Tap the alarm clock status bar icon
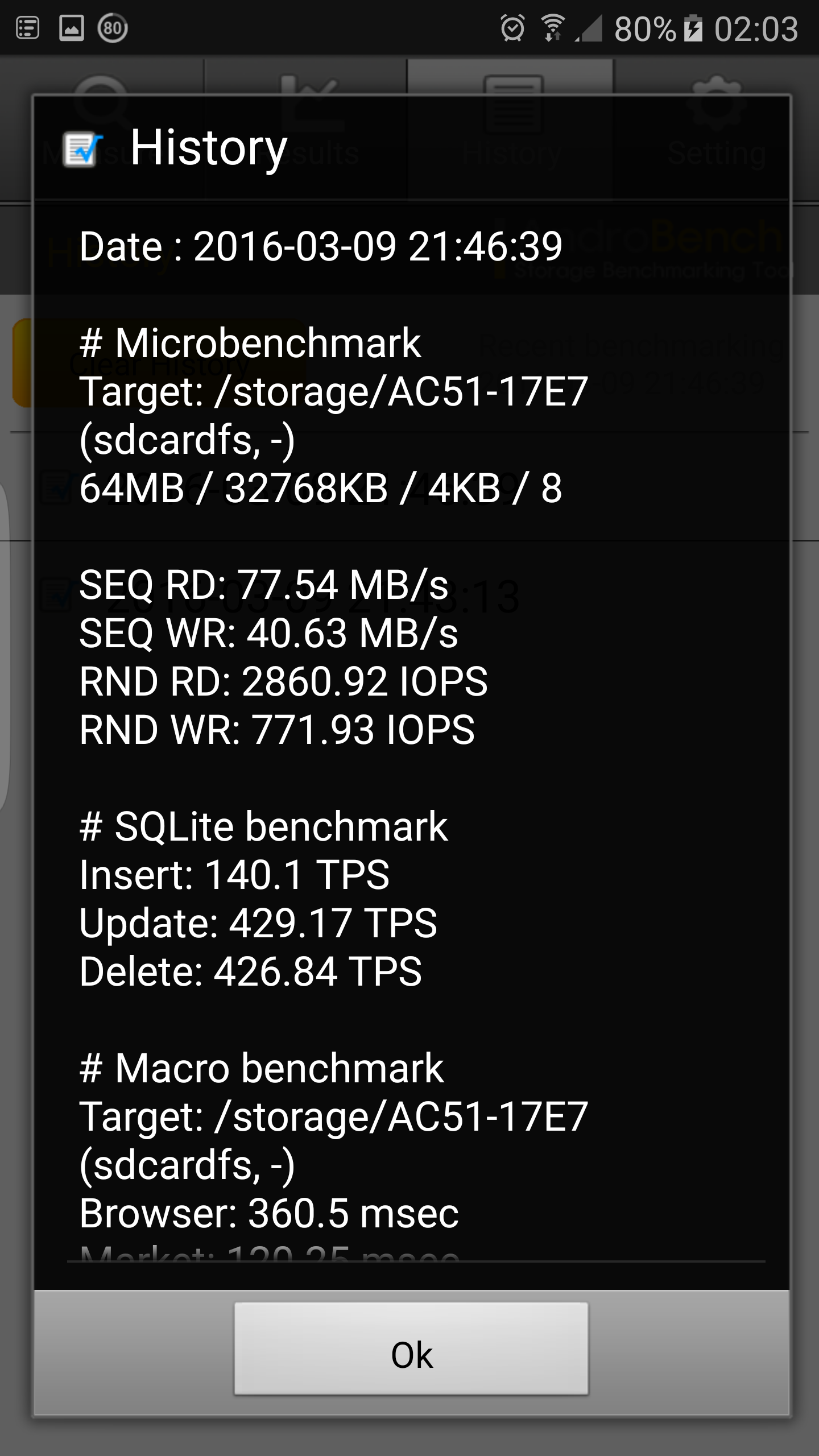Screen dimensions: 819x1456 coord(512,28)
